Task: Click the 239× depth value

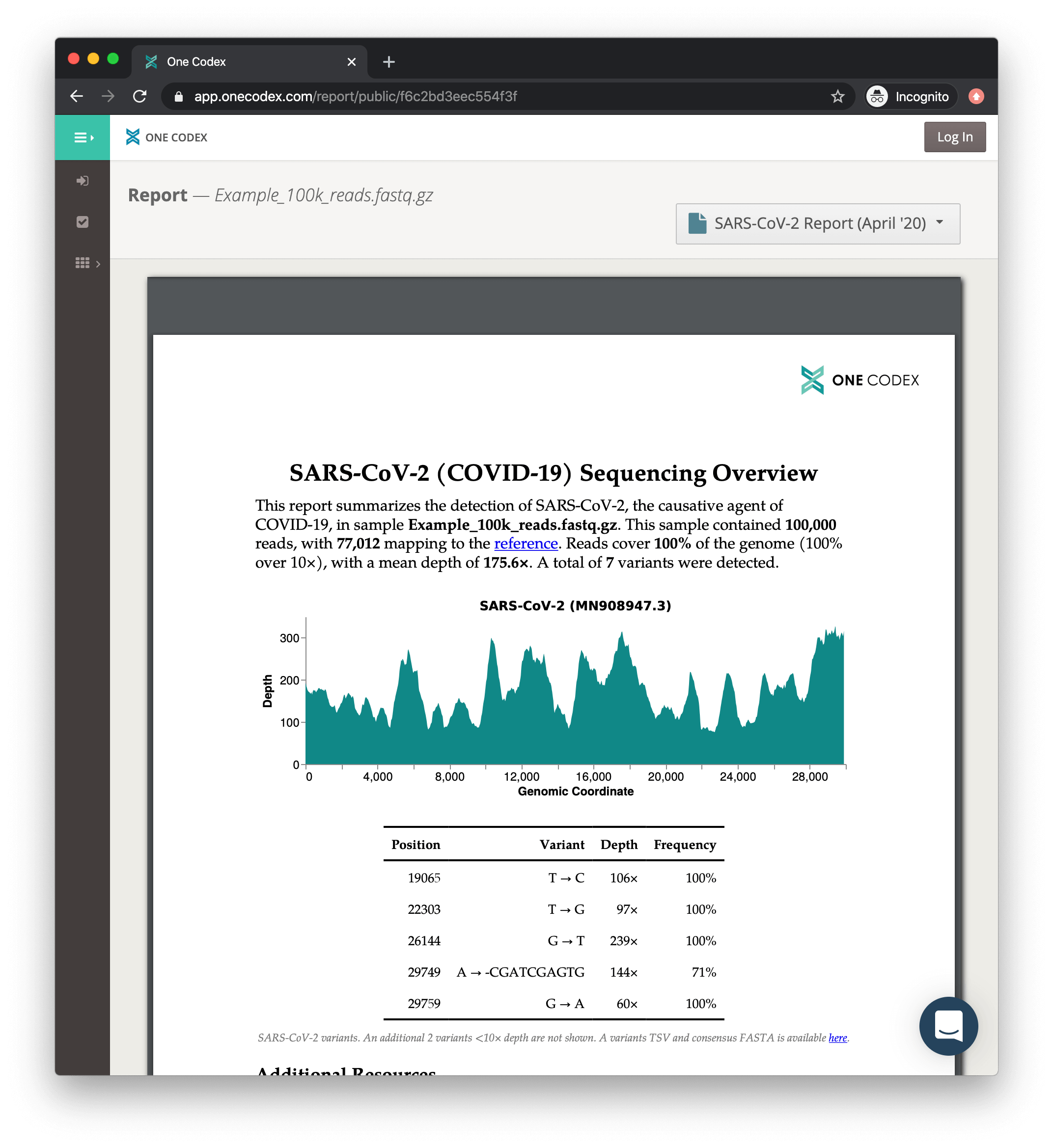Action: pyautogui.click(x=623, y=941)
